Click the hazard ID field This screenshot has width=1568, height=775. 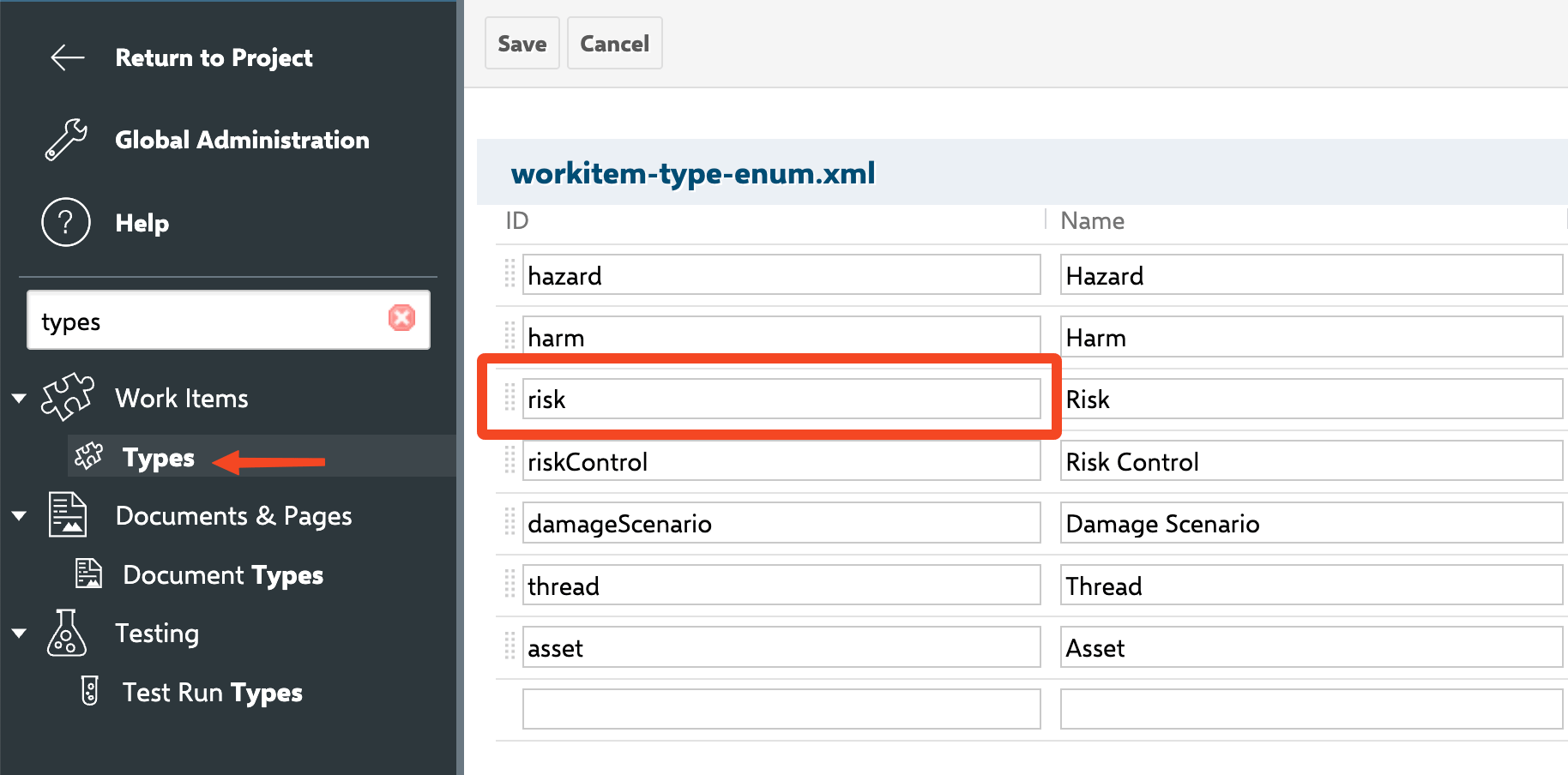pos(781,274)
